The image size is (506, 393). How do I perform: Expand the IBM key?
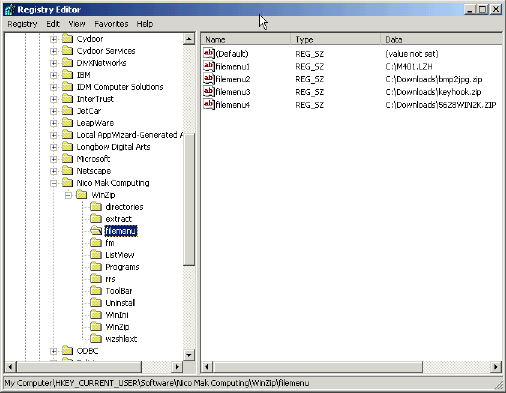(x=53, y=75)
